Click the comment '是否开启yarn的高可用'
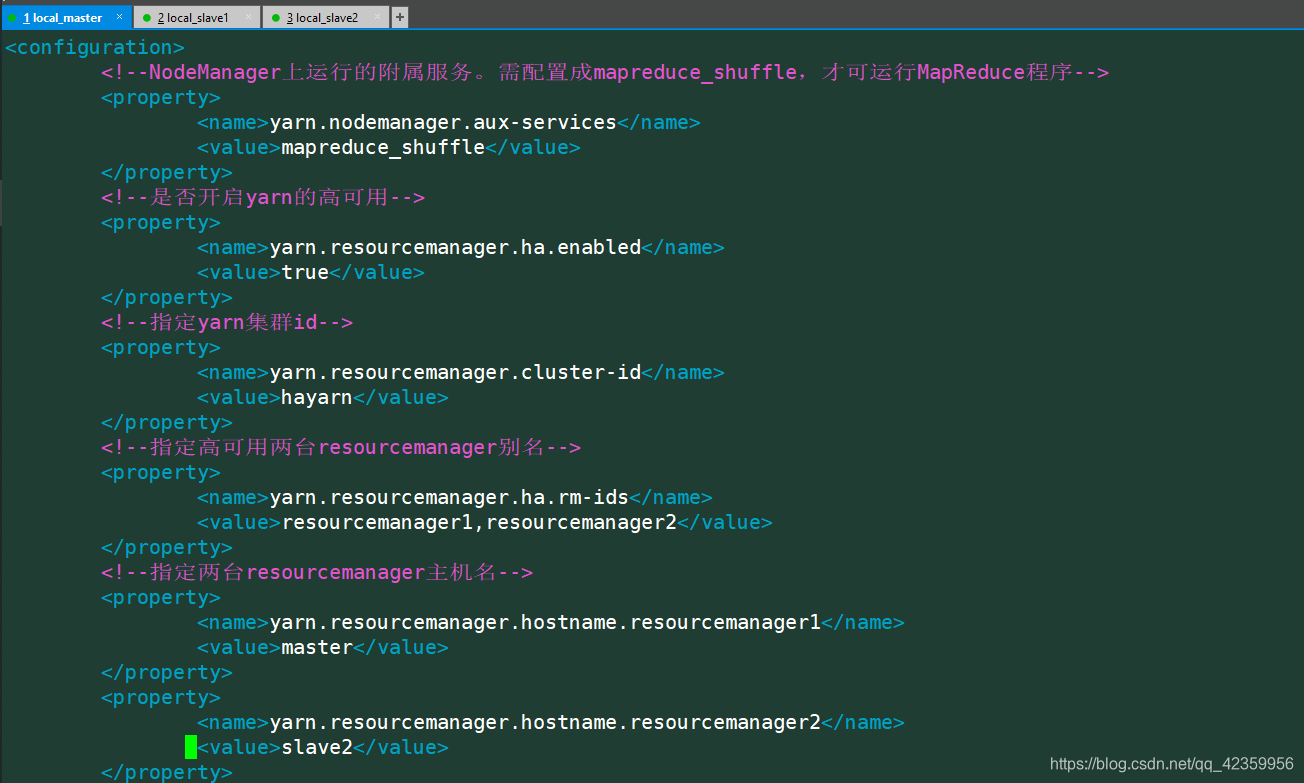The image size is (1304, 783). tap(263, 197)
